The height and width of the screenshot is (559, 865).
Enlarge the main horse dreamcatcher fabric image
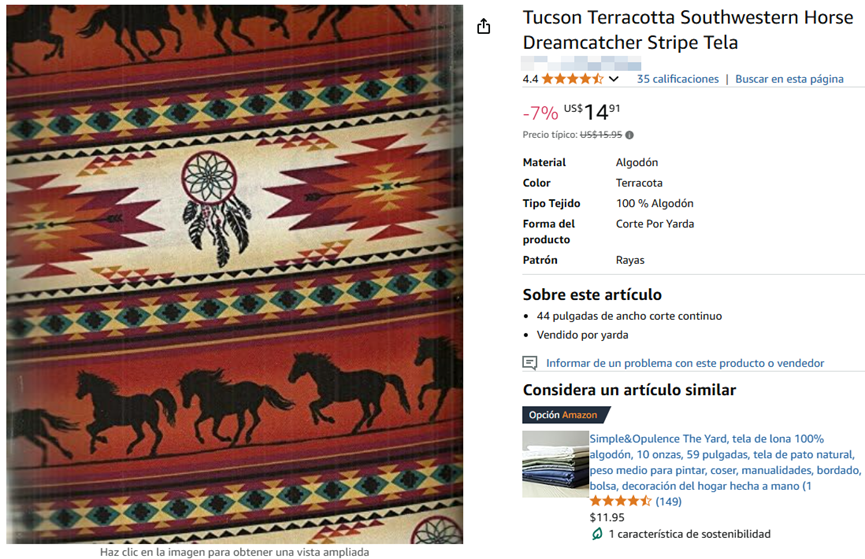[234, 274]
